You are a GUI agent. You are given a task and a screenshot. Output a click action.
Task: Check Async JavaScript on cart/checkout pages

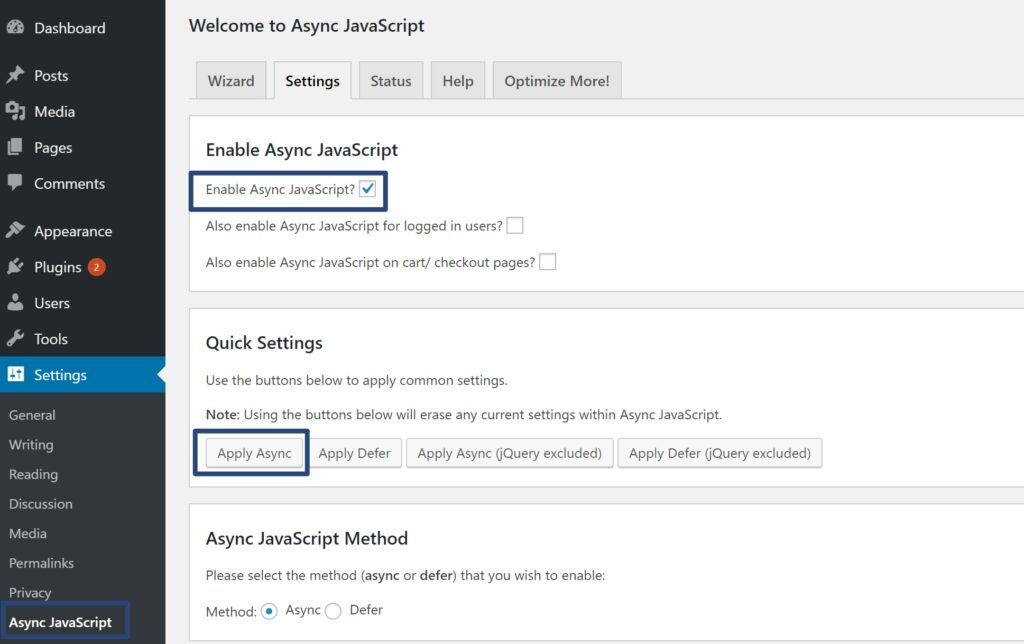pos(547,263)
